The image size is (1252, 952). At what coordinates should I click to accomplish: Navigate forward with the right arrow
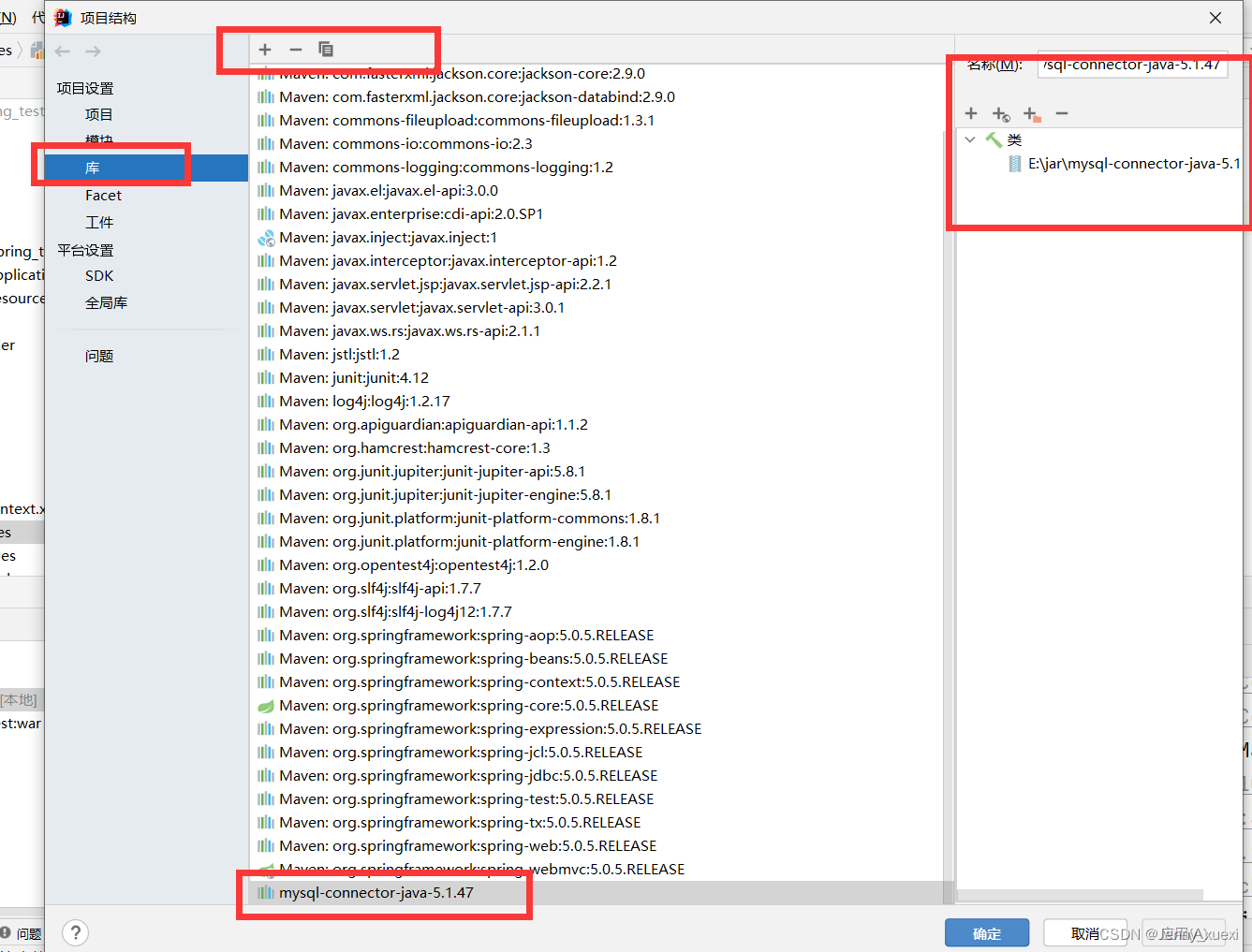(93, 51)
